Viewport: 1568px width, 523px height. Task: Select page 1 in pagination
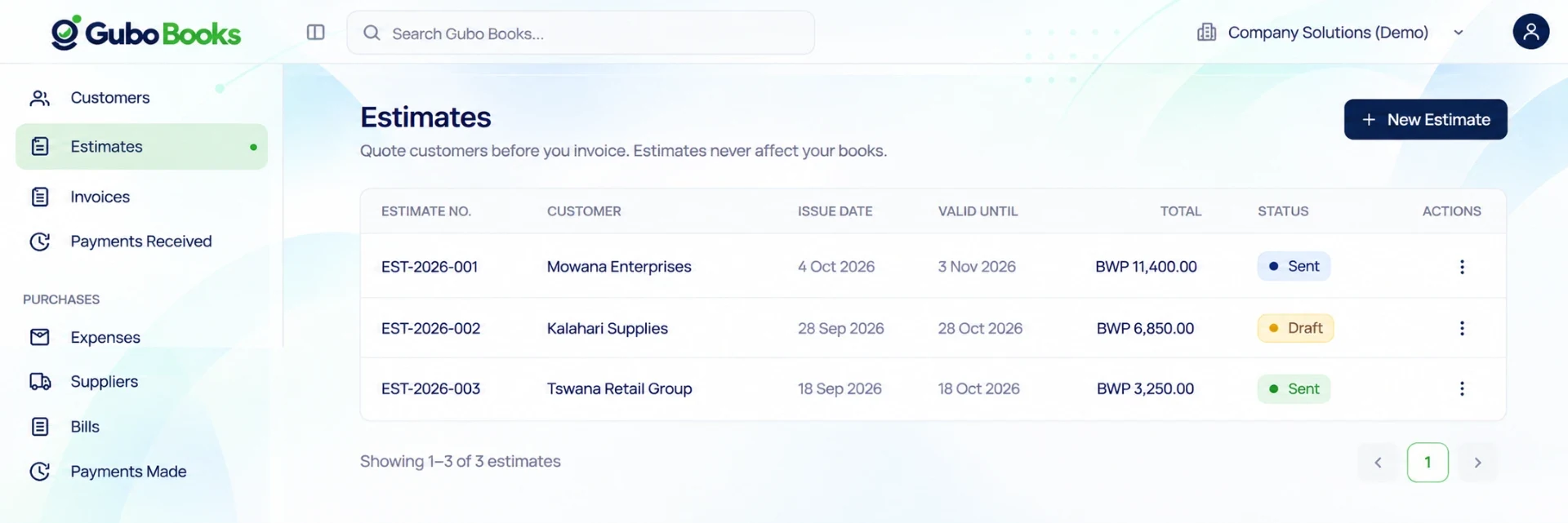1428,463
